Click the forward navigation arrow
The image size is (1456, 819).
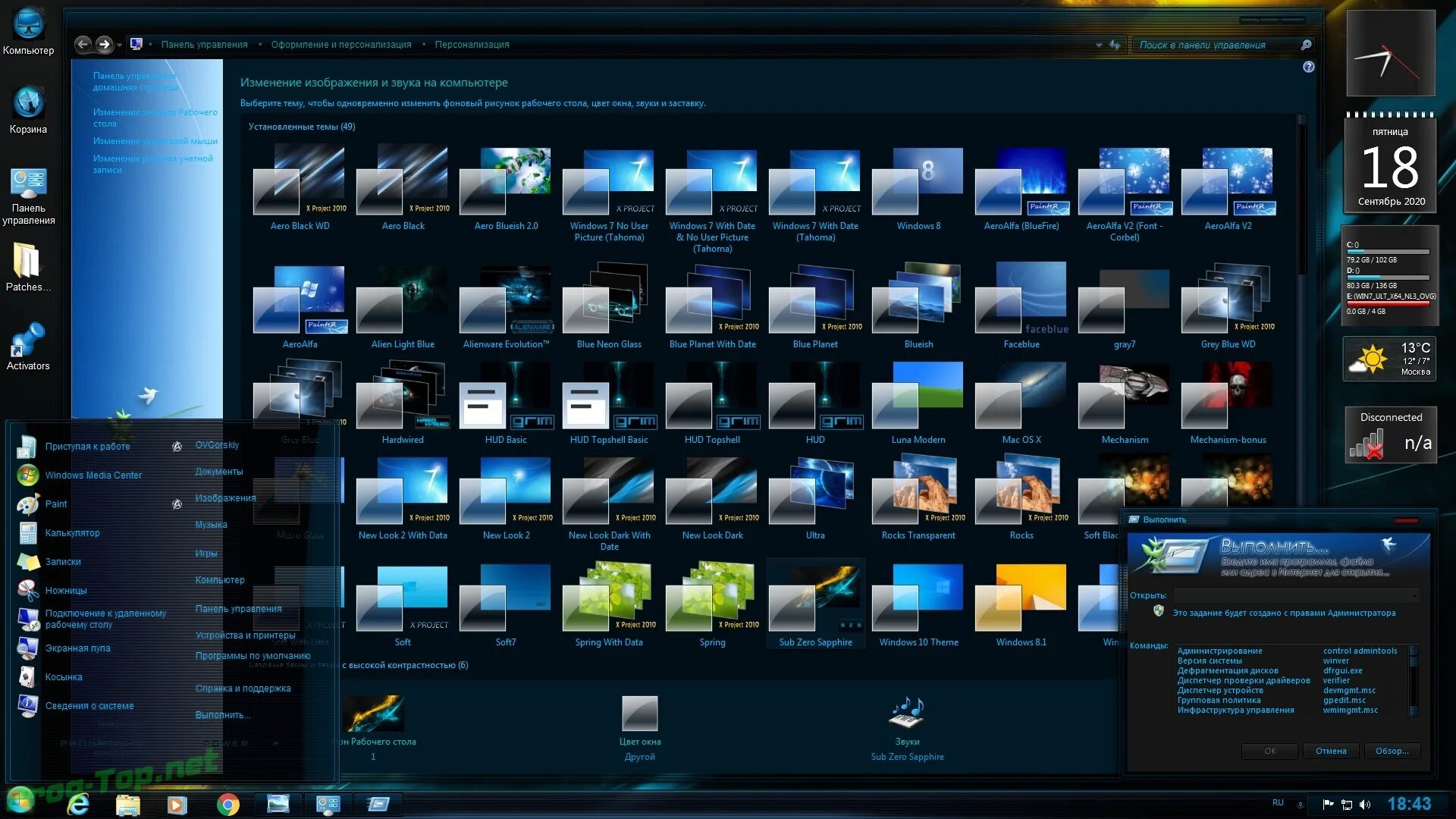(x=105, y=45)
